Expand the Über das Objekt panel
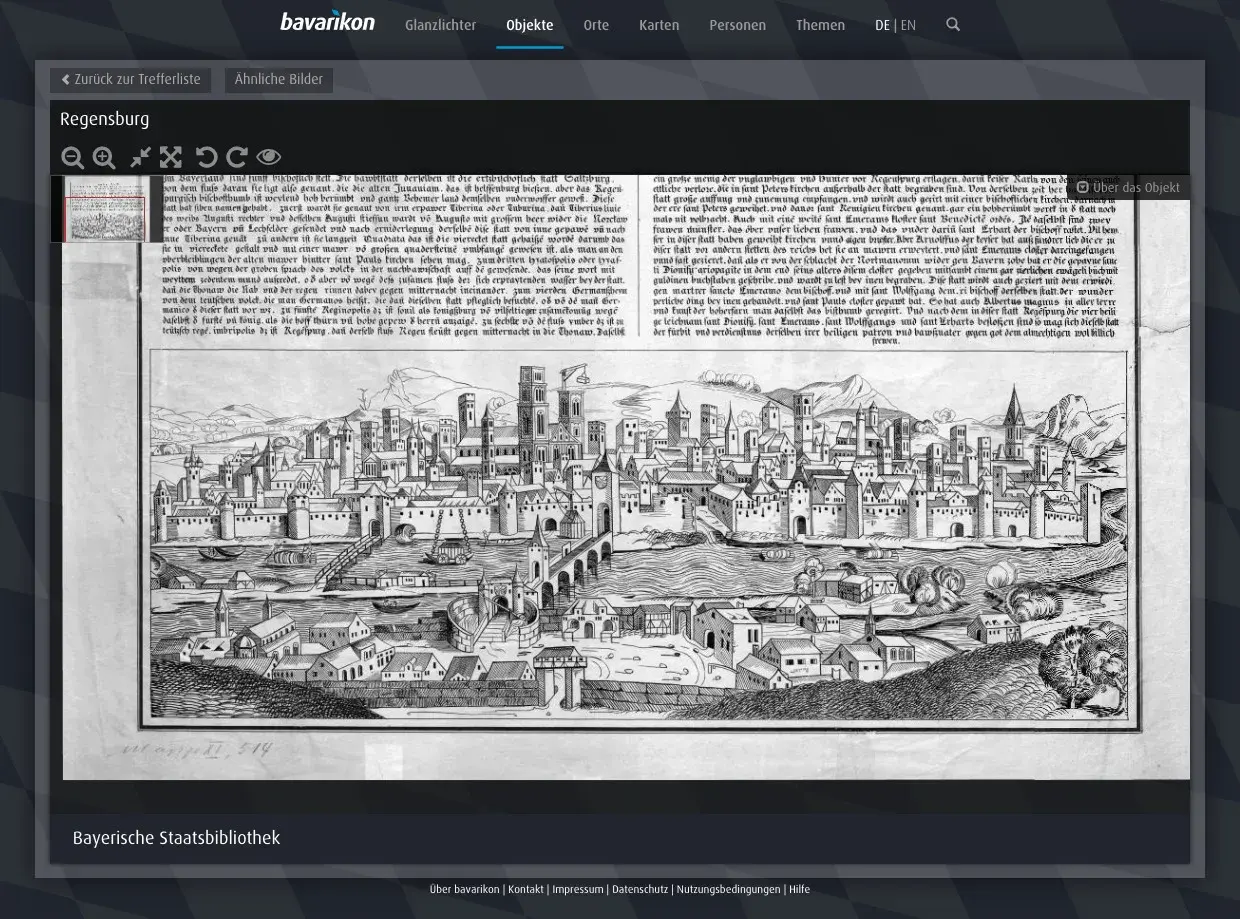The width and height of the screenshot is (1240, 919). (x=1128, y=187)
